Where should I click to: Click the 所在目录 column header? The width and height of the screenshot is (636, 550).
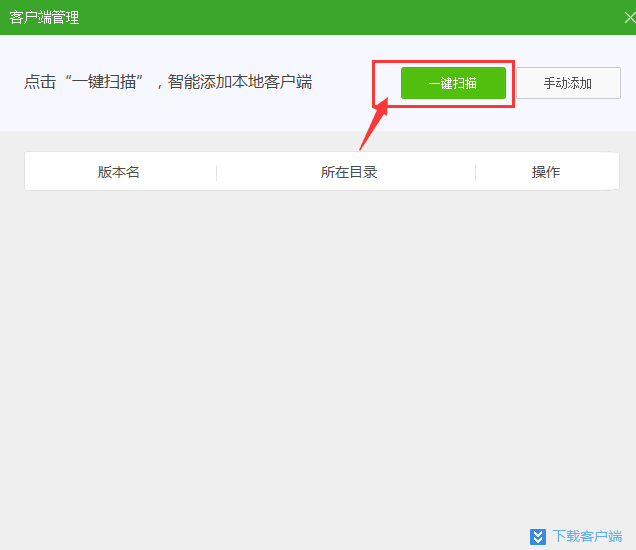tap(349, 172)
